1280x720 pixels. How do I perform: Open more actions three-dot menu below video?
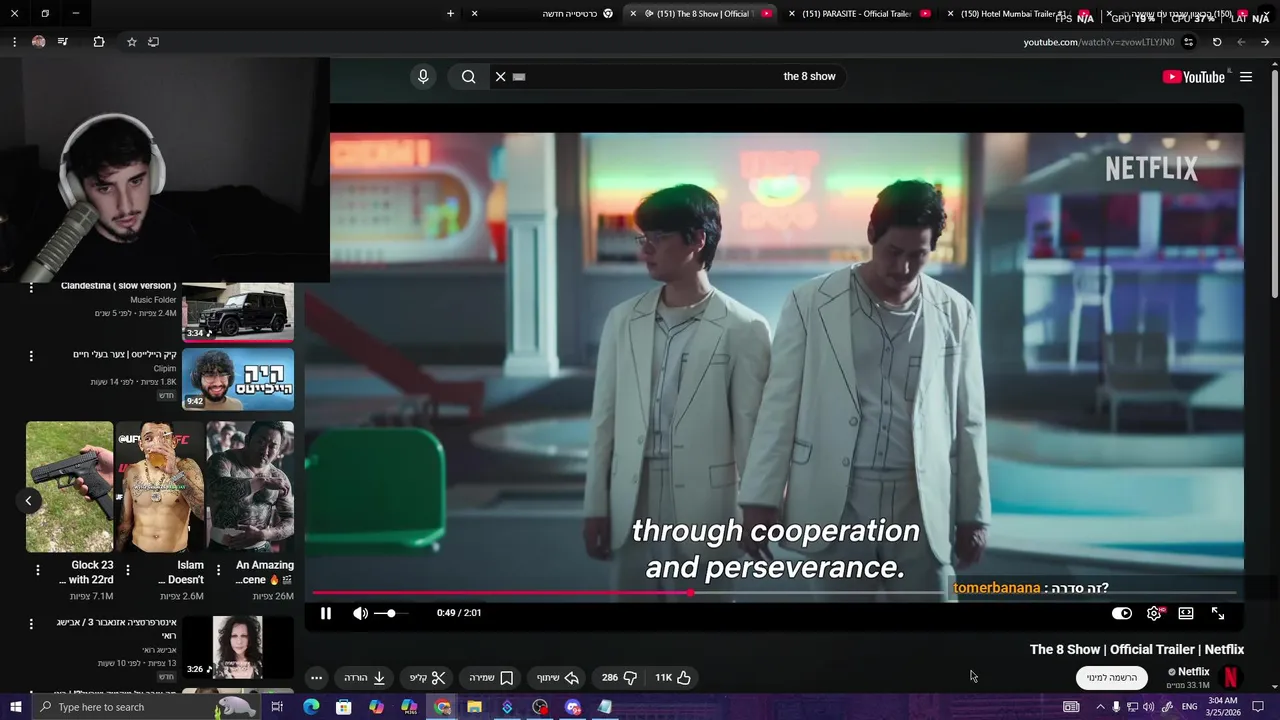pos(316,678)
